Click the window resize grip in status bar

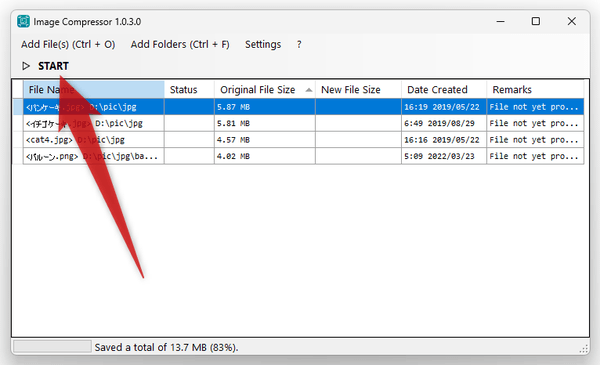(x=584, y=349)
